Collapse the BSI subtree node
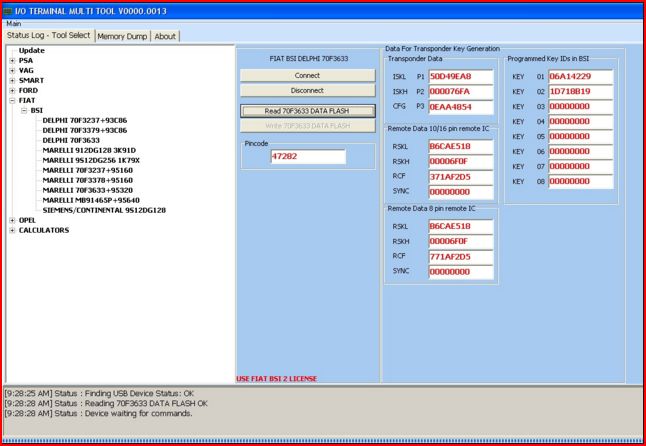This screenshot has height=446, width=646. coord(23,111)
